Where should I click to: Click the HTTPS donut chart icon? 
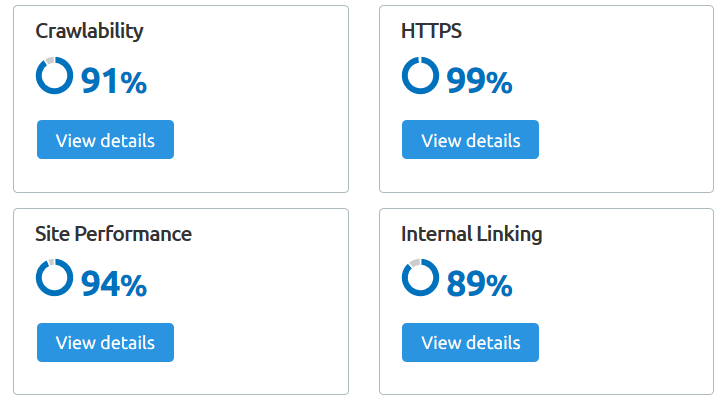(420, 76)
